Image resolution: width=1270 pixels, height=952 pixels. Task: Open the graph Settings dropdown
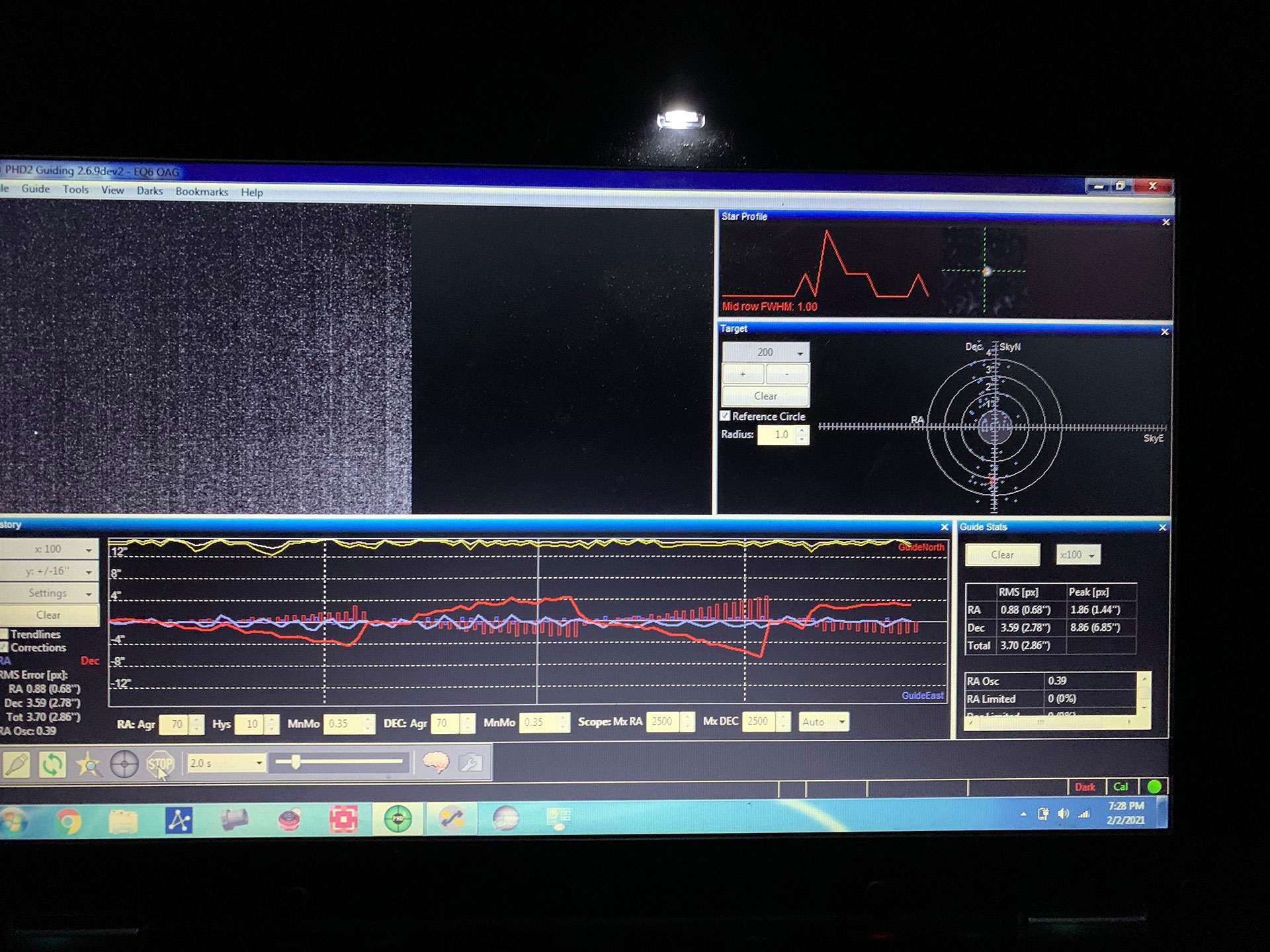pos(49,593)
